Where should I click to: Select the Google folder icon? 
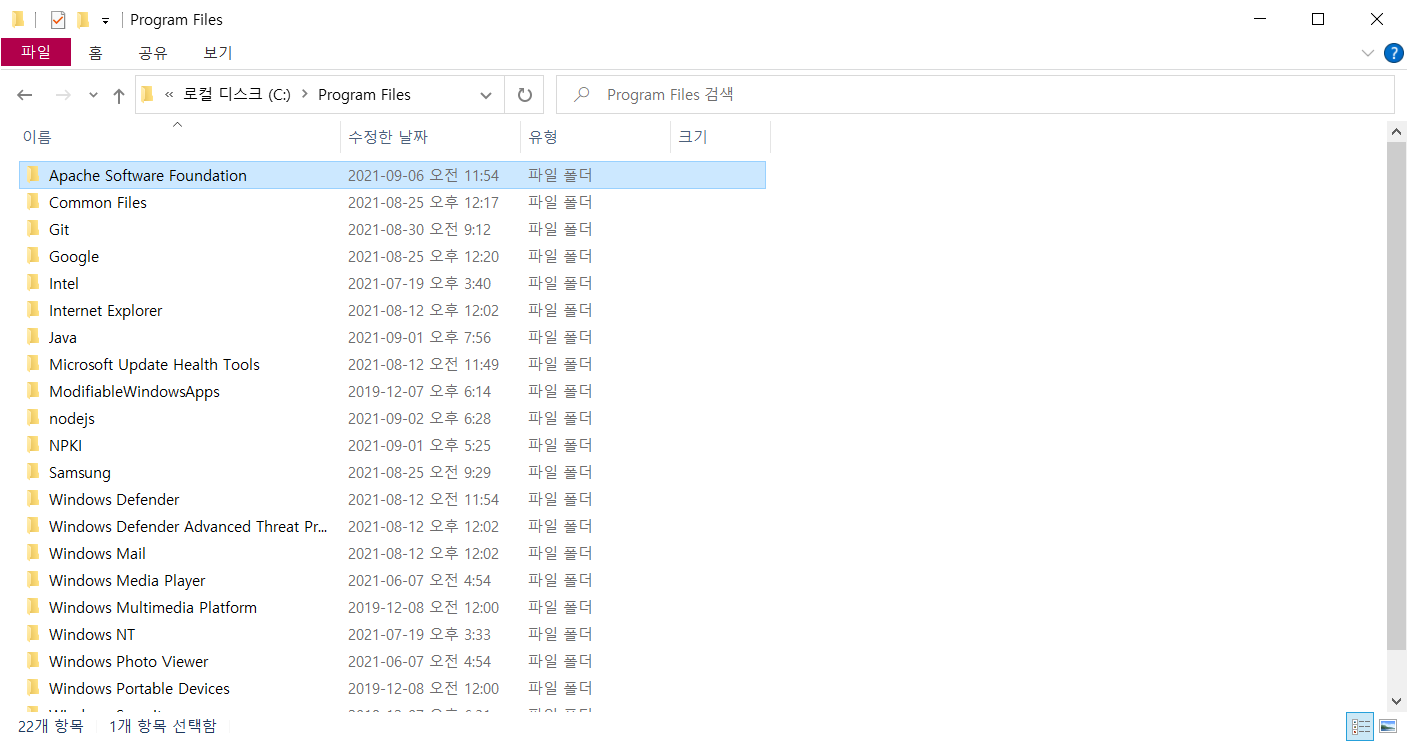(33, 256)
